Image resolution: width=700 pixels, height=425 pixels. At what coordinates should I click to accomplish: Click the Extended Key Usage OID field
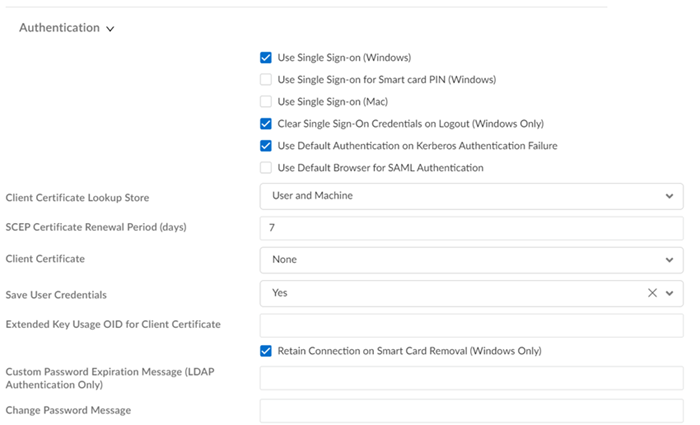[471, 325]
